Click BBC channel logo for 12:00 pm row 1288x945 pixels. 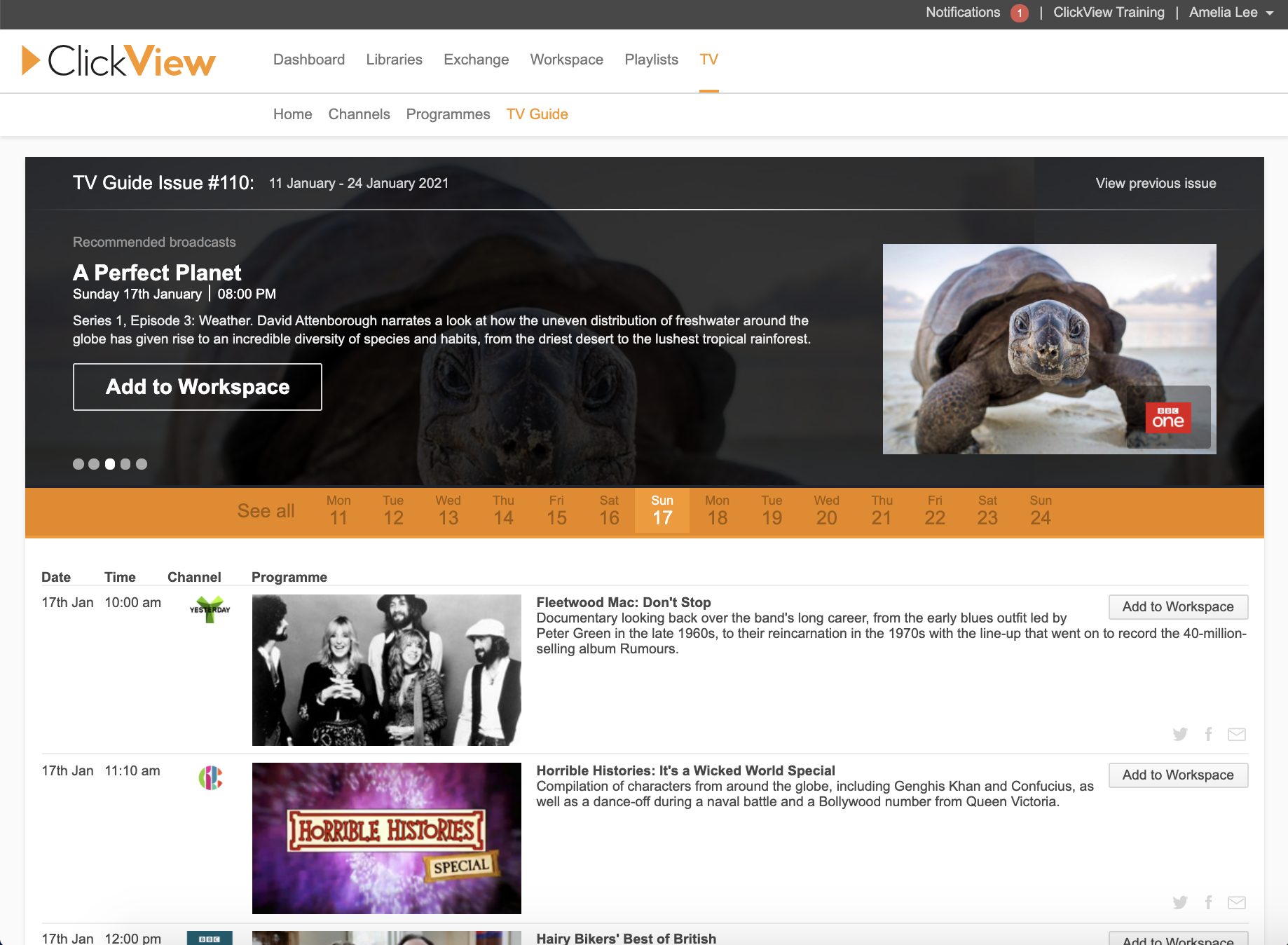coord(210,938)
